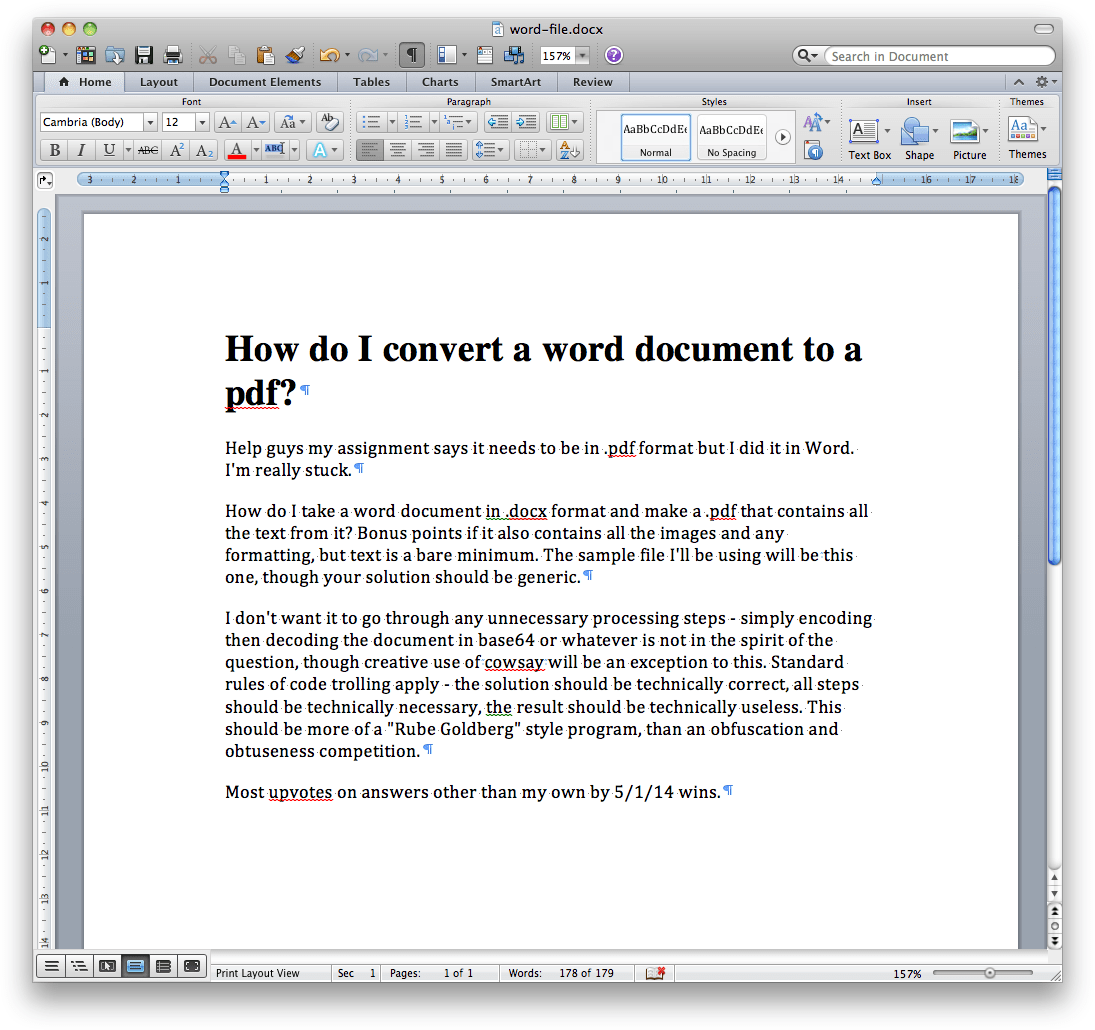Expand the font color dropdown arrow
The width and height of the screenshot is (1095, 1030).
click(256, 150)
